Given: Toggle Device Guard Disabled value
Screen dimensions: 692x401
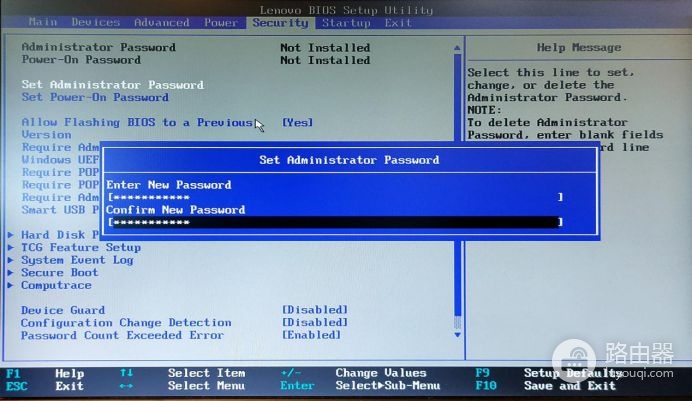Looking at the screenshot, I should 315,310.
